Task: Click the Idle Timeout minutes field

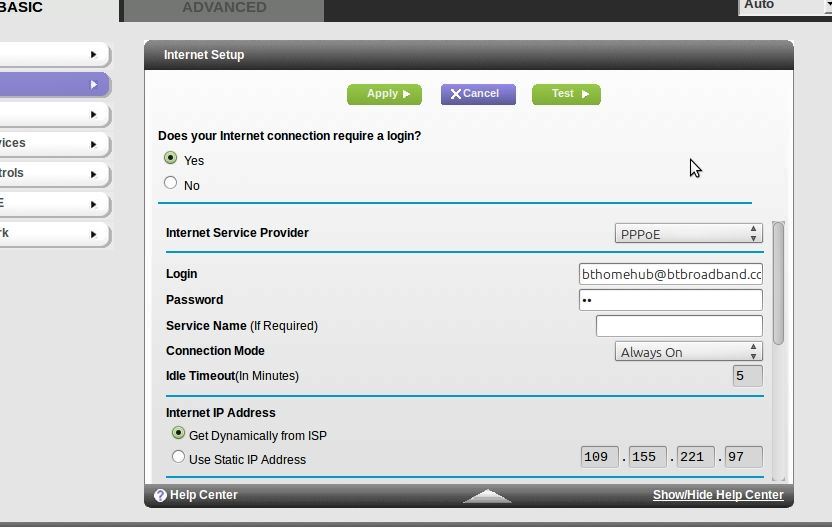Action: click(748, 376)
